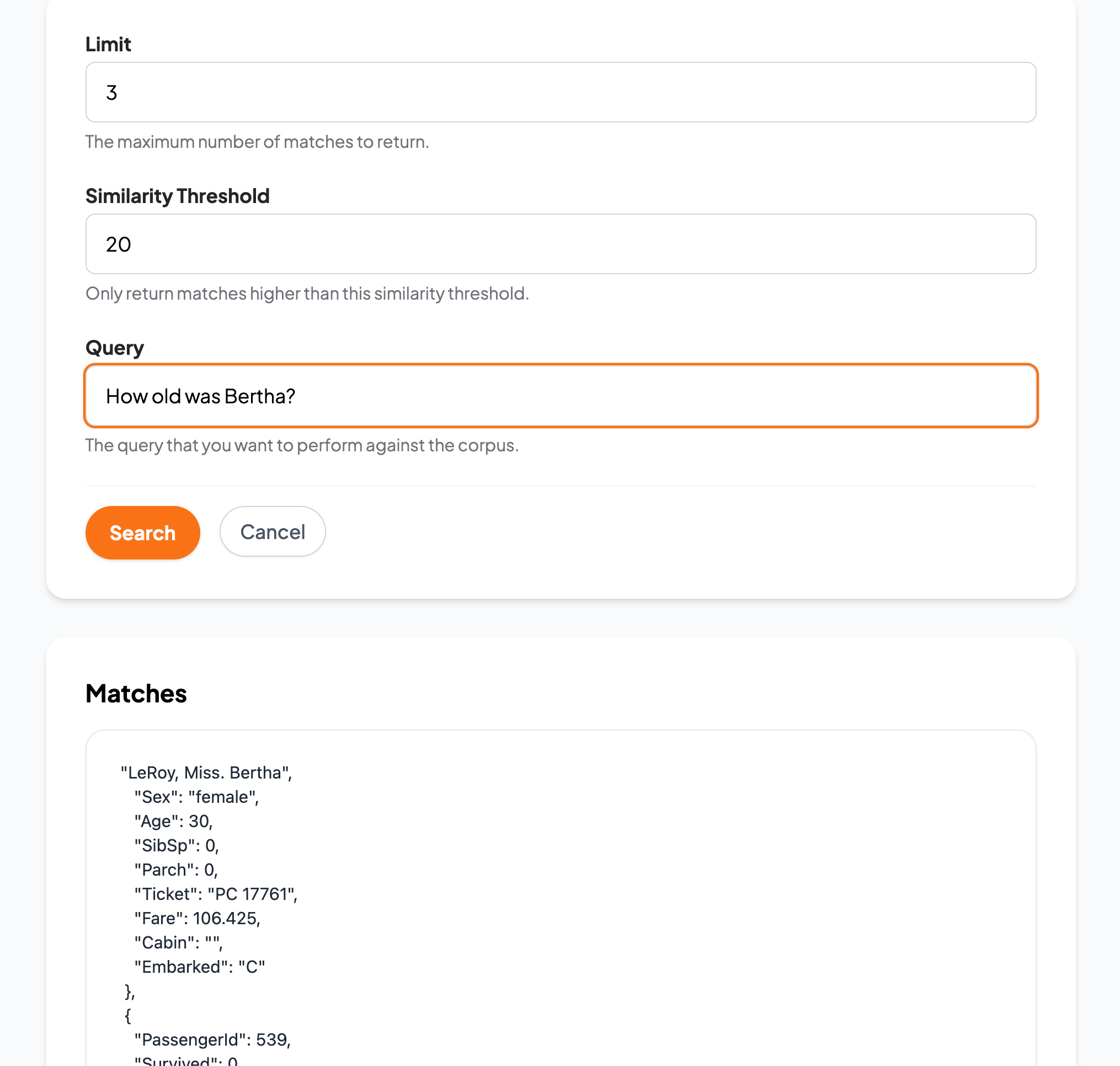Click the 'query that you want to perform' help text
This screenshot has height=1066, width=1120.
tap(302, 445)
